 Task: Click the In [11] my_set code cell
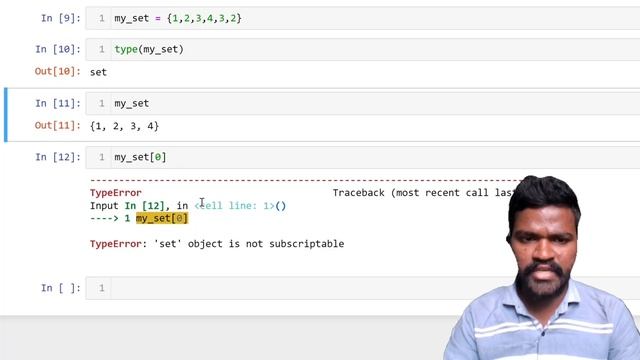point(362,103)
